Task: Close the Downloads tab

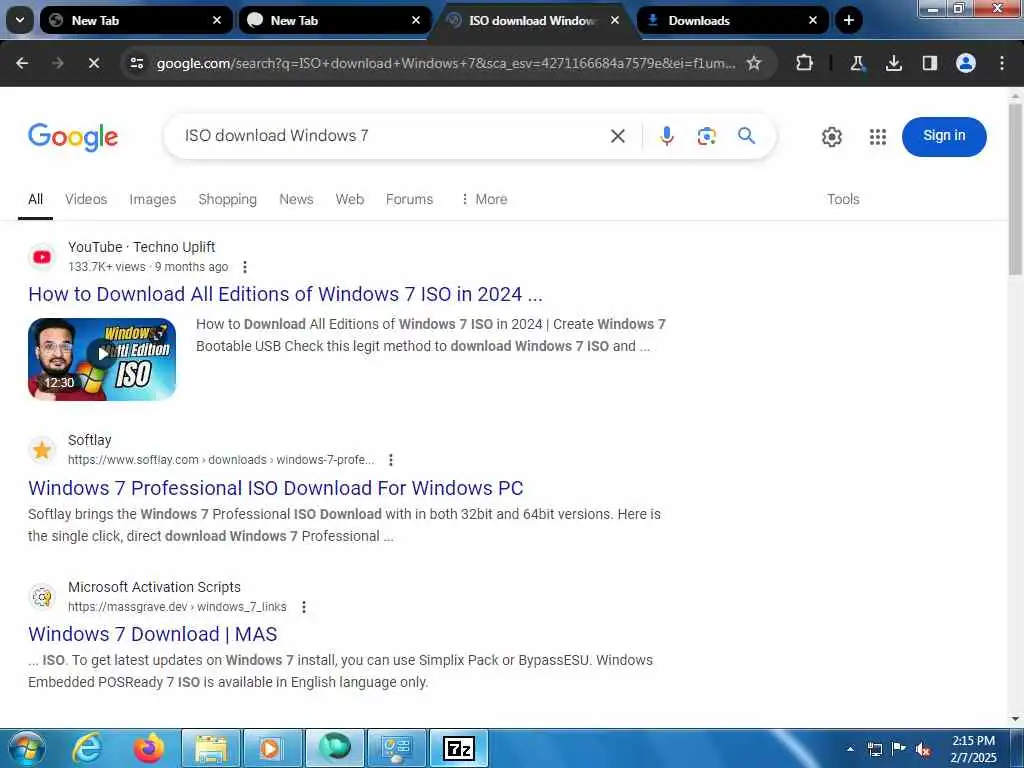Action: pos(813,20)
